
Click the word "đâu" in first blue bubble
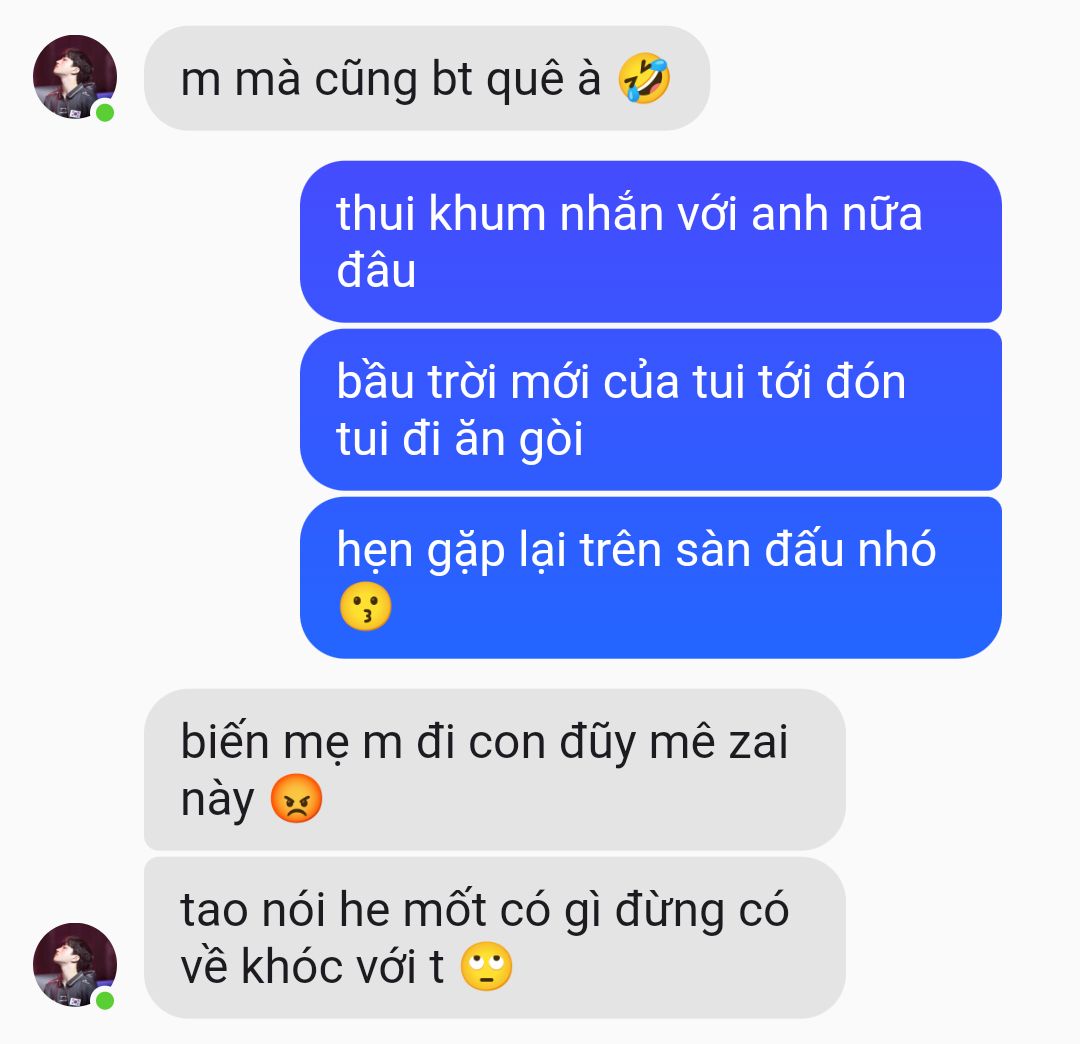[376, 269]
